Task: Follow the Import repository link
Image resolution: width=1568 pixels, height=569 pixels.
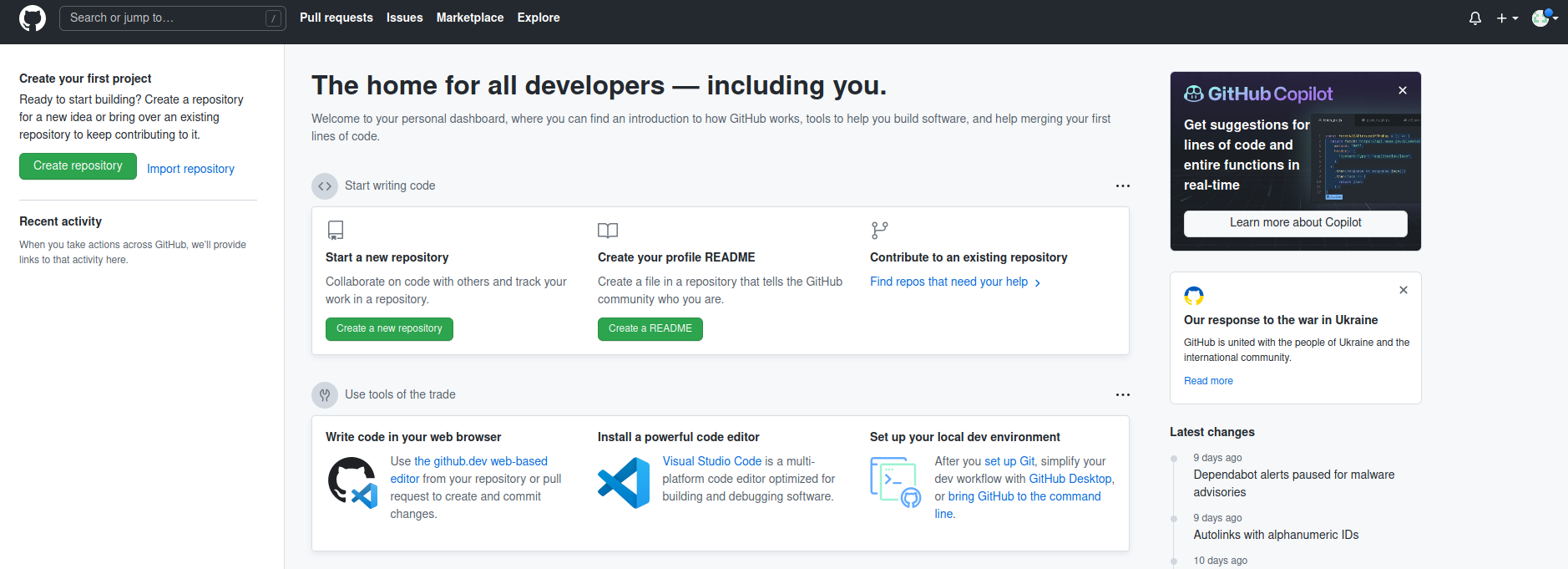Action: pos(190,169)
